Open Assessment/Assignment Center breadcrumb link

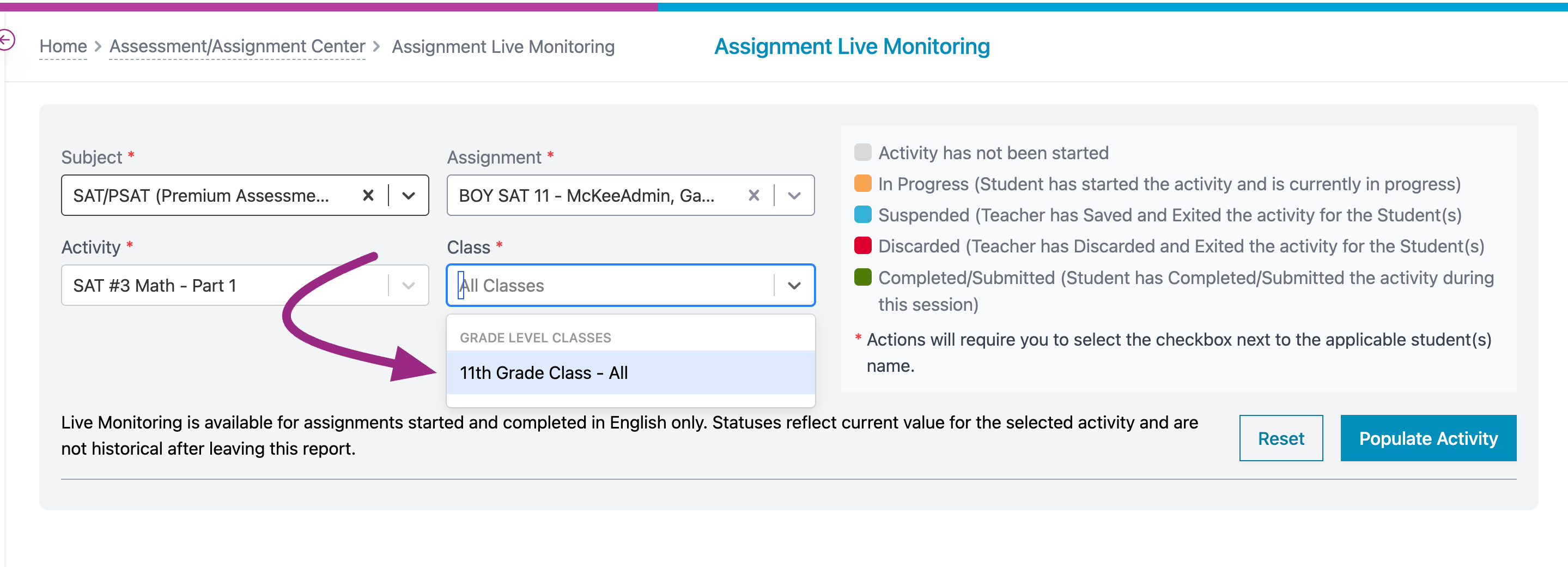237,46
